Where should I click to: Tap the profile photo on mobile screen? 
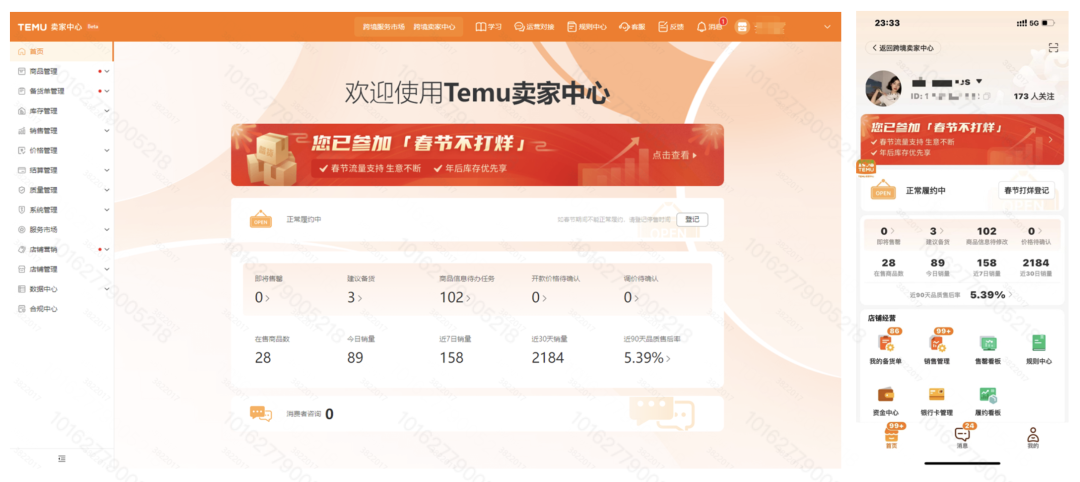click(x=884, y=88)
